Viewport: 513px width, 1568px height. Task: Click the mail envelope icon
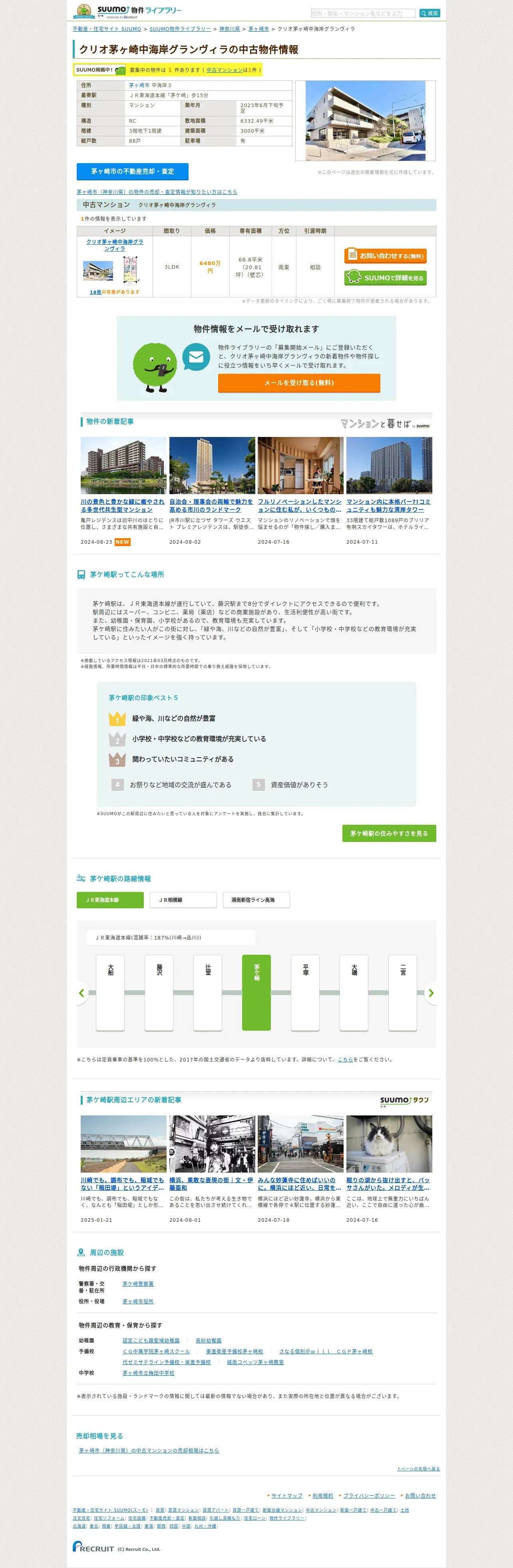coord(196,357)
